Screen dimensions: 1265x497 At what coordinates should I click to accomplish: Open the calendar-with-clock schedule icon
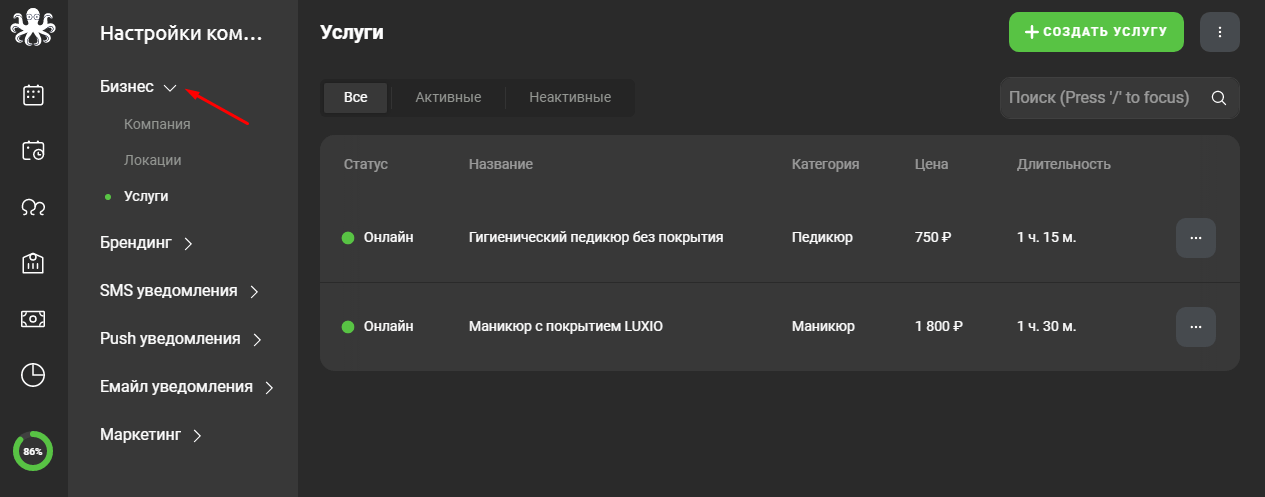(x=33, y=151)
